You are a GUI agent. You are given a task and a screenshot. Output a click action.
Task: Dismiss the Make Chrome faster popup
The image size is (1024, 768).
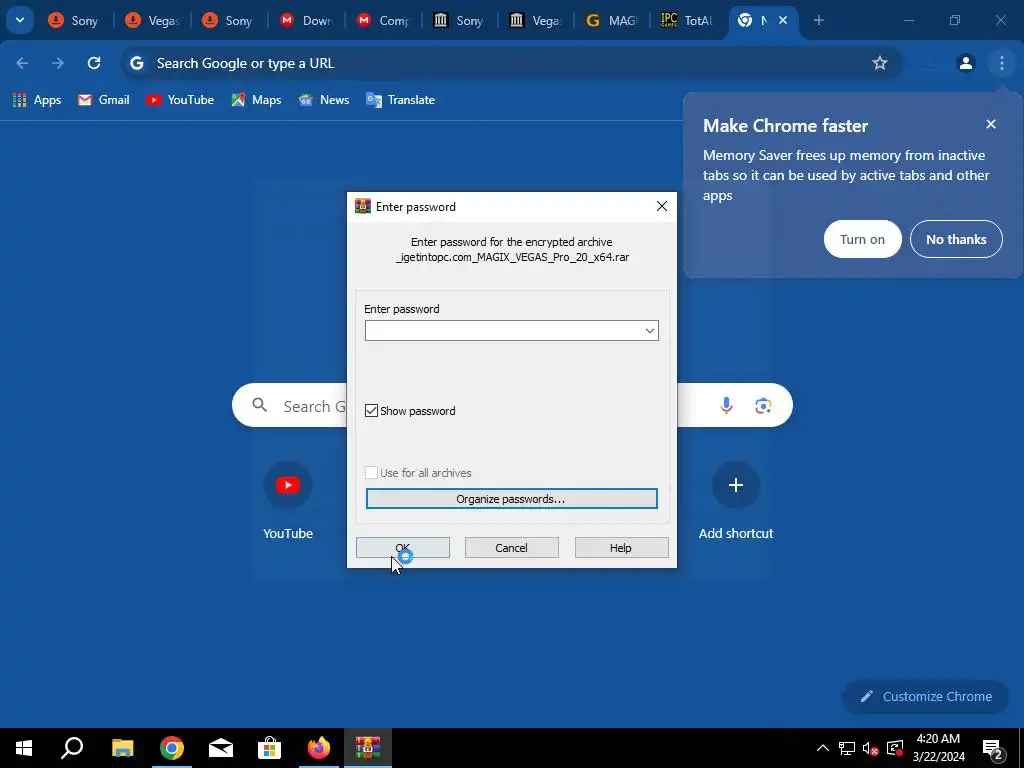click(991, 124)
